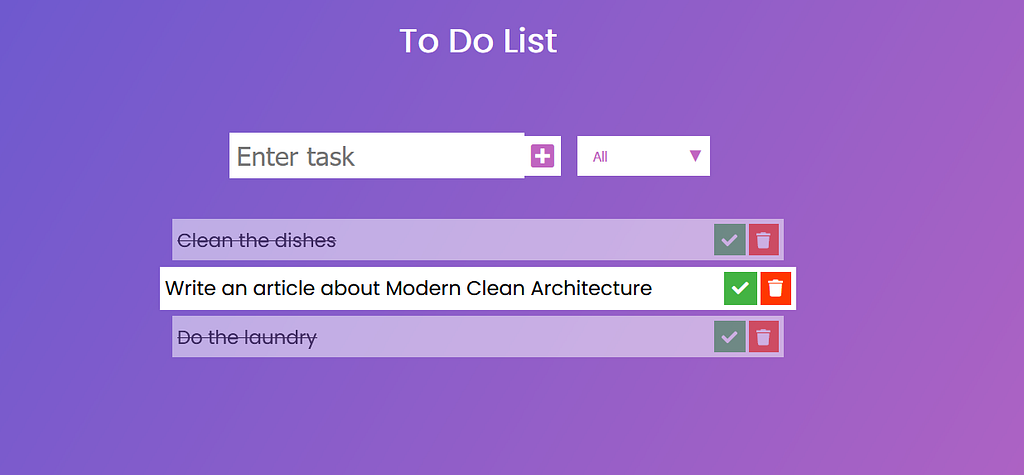Add a new task with the plus icon
1024x475 pixels.
(542, 156)
